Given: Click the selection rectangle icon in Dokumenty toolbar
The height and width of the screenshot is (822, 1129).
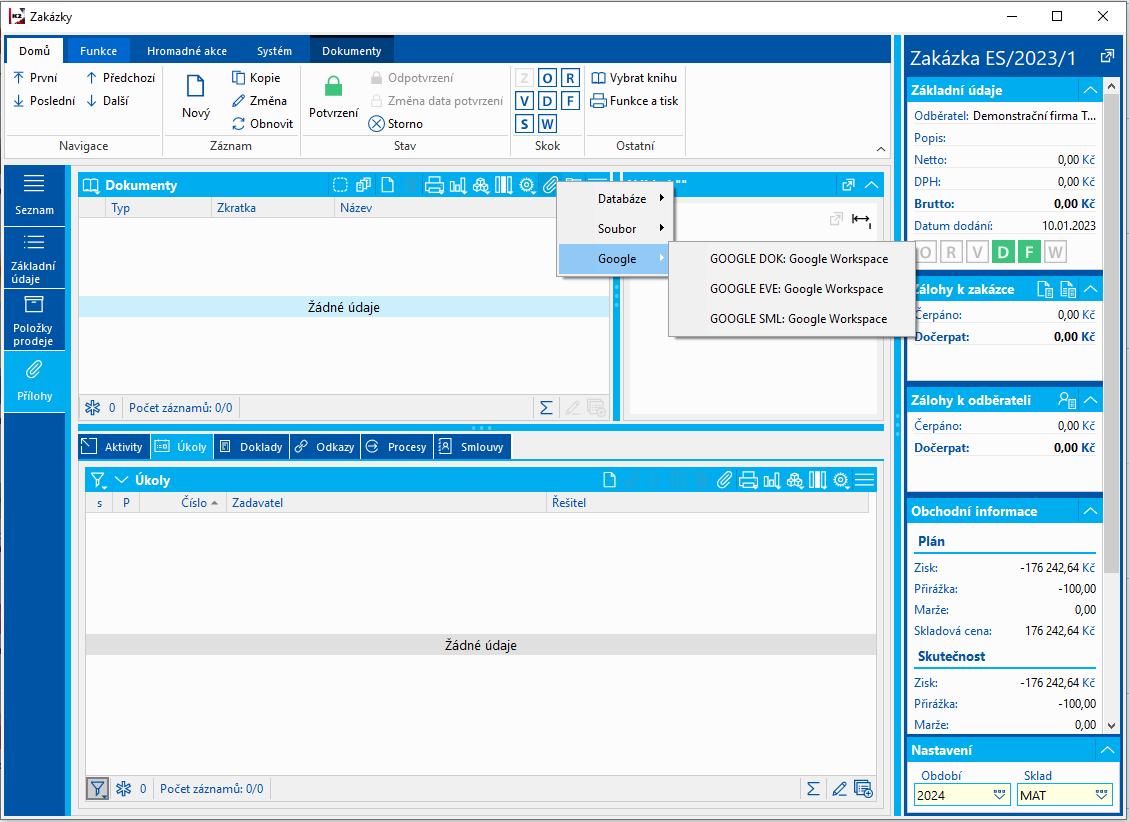Looking at the screenshot, I should pyautogui.click(x=341, y=185).
